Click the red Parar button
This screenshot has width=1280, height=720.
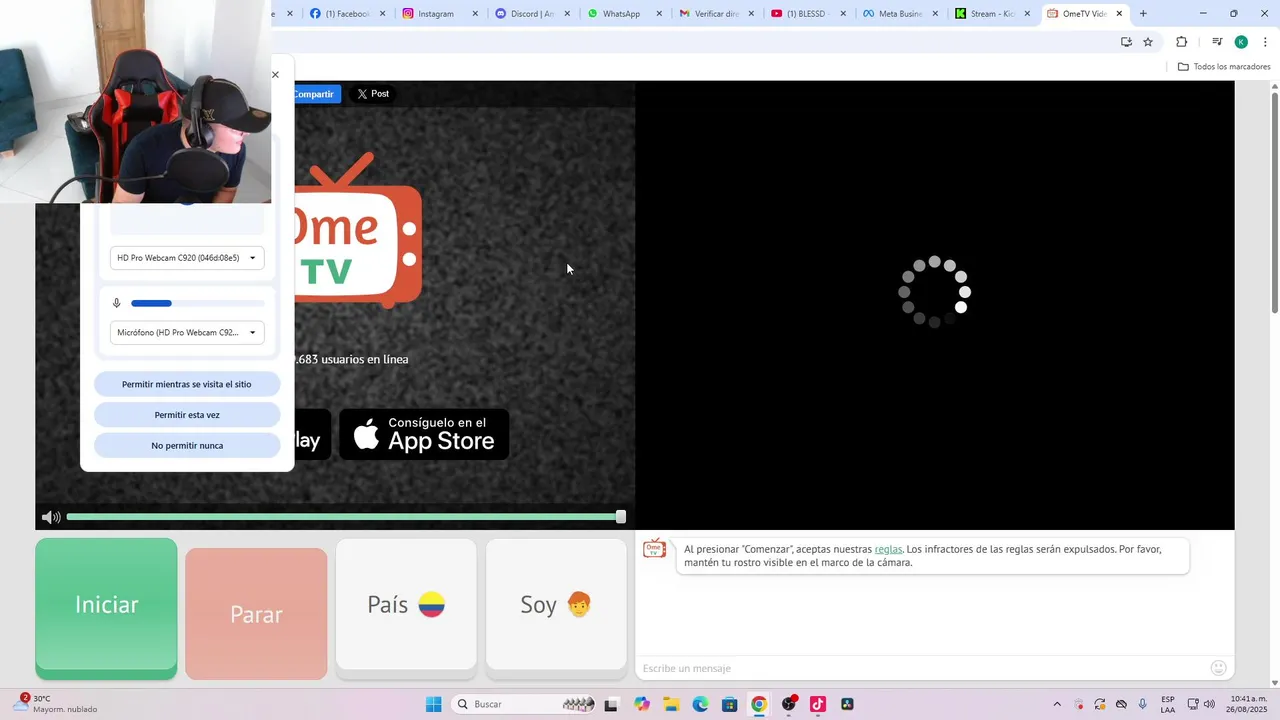(256, 614)
